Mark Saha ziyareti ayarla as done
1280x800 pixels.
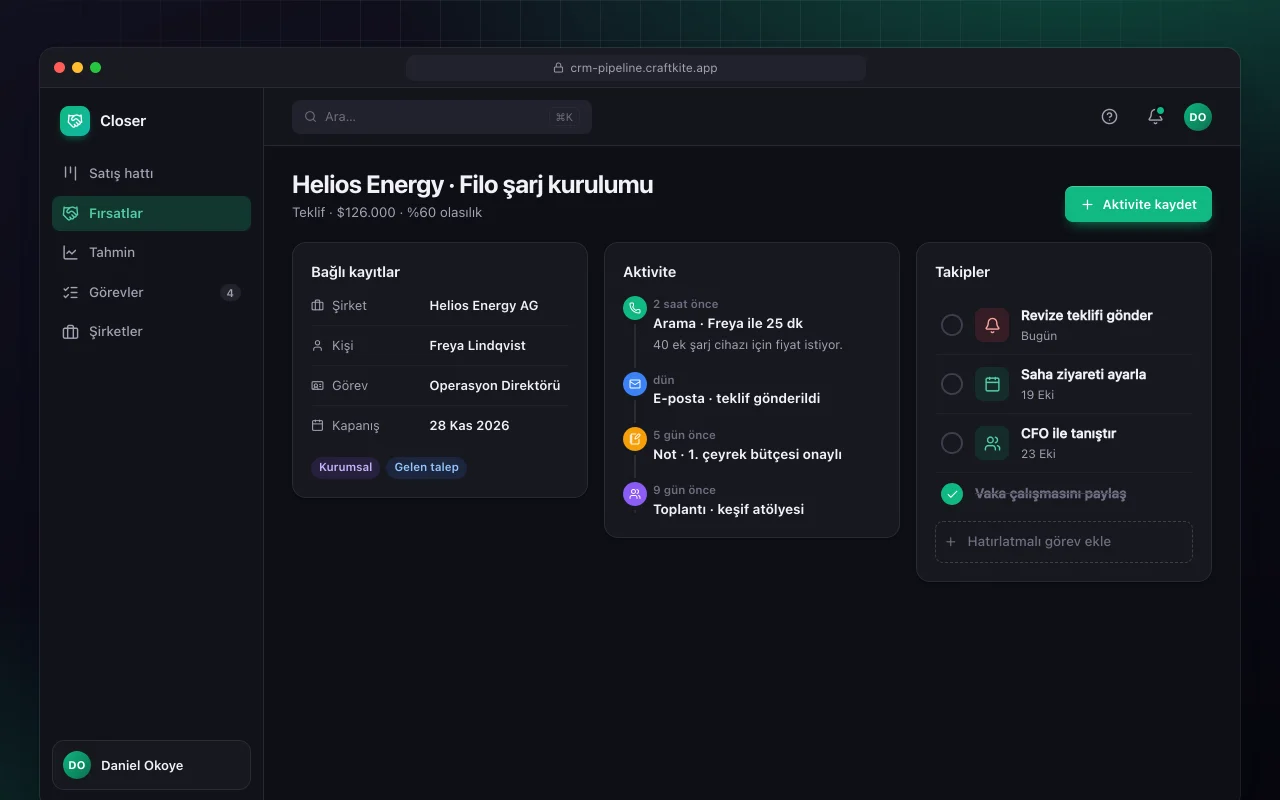tap(952, 384)
